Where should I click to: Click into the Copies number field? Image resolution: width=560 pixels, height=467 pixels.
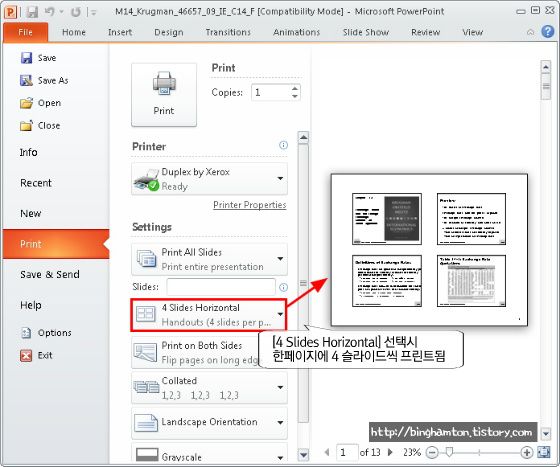[x=271, y=93]
